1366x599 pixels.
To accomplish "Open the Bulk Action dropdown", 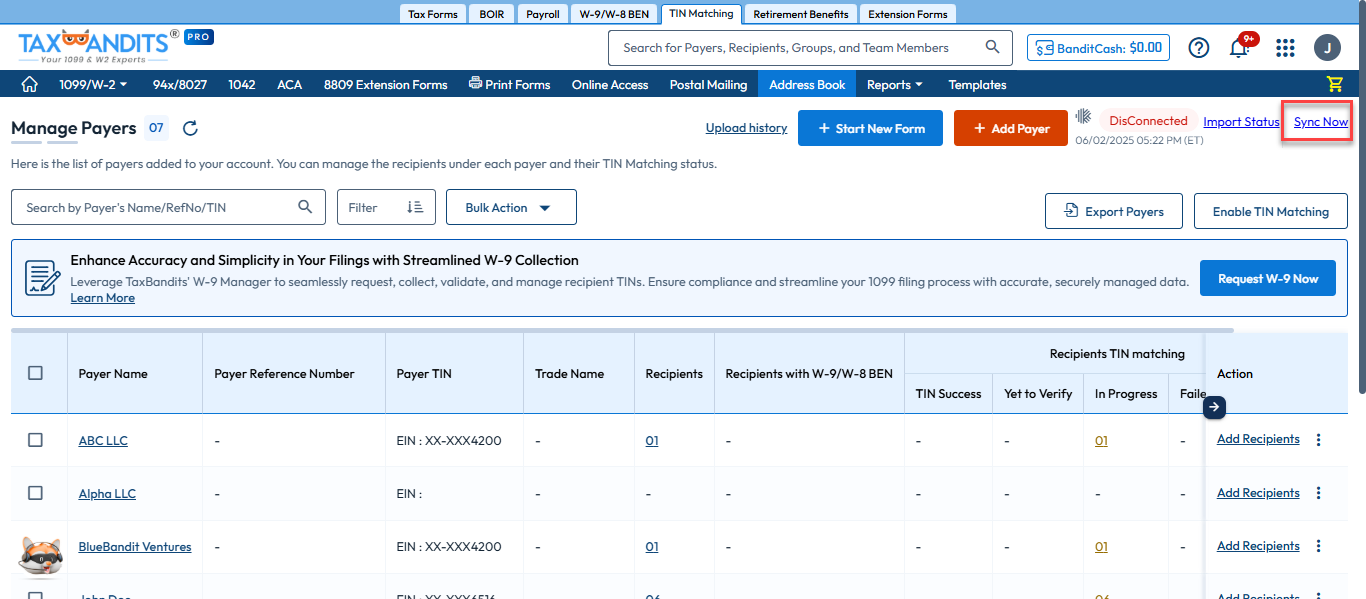I will (x=511, y=207).
